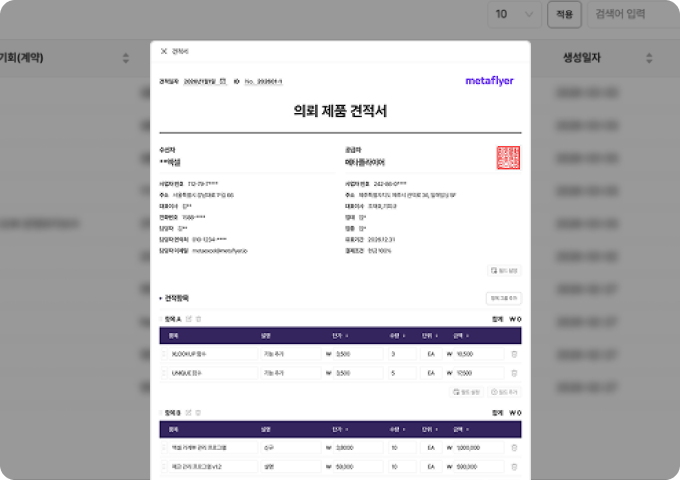Click the UNIQUE item name field
The width and height of the screenshot is (680, 480).
(212, 373)
